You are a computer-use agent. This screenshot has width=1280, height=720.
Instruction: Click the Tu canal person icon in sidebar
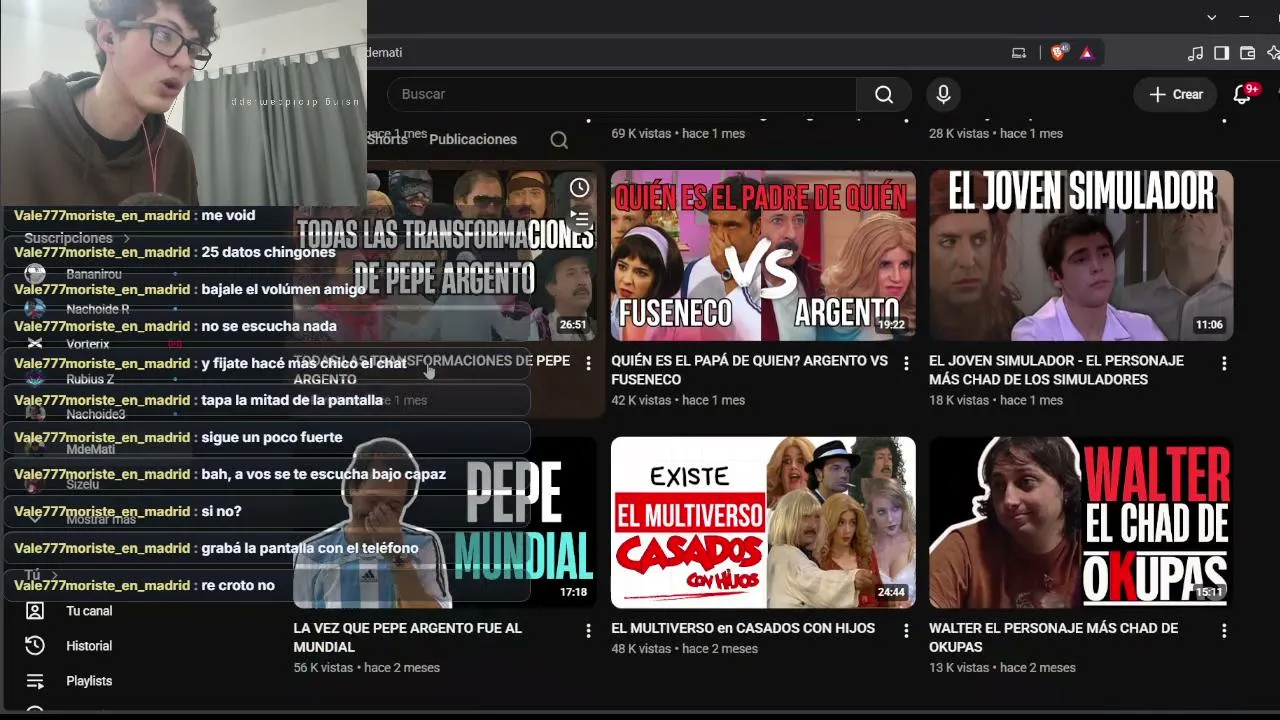(35, 611)
